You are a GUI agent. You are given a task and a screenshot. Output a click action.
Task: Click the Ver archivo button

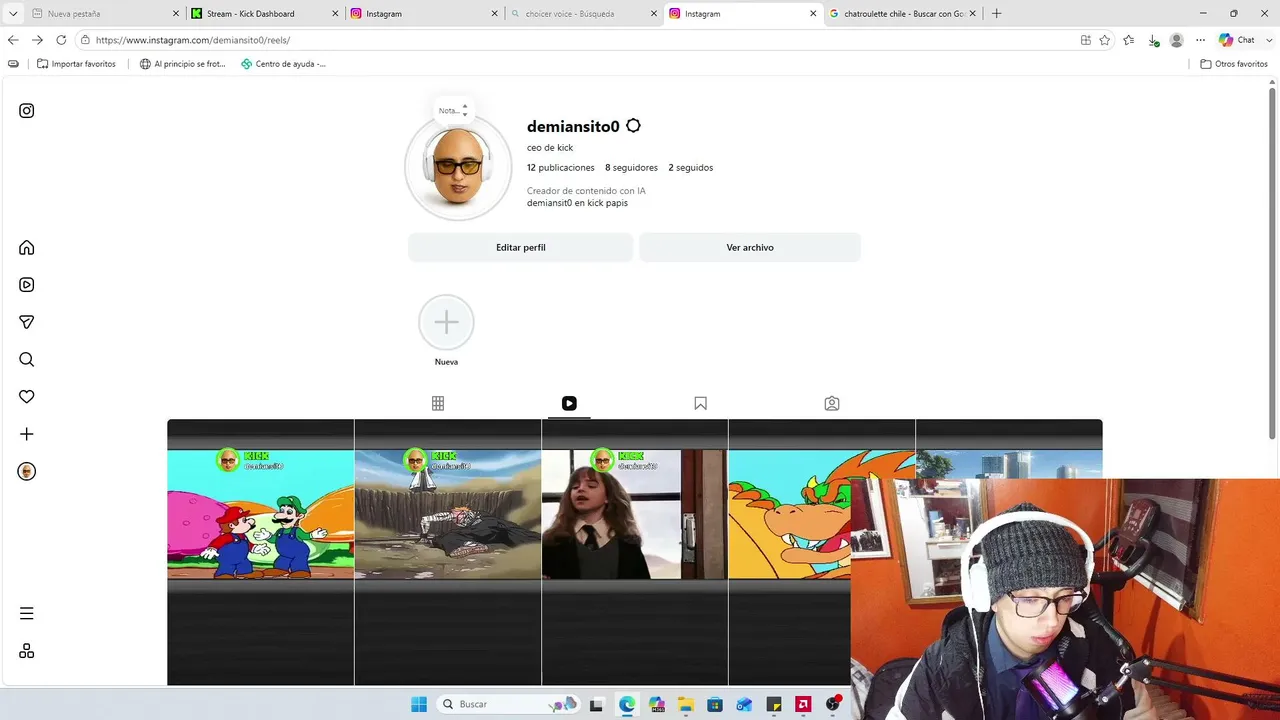750,247
